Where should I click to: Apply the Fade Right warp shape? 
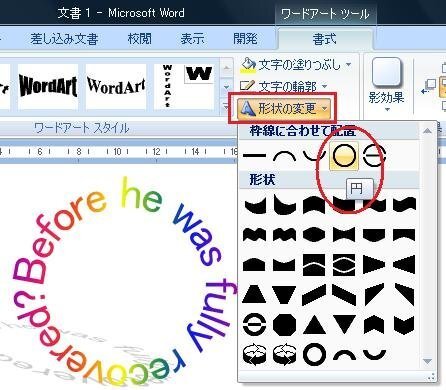click(x=374, y=265)
